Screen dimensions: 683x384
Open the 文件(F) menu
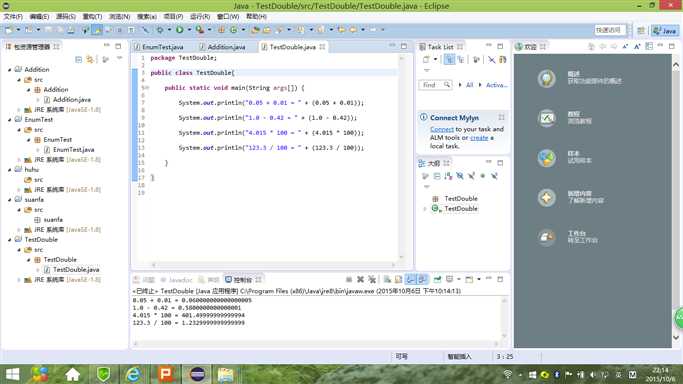click(13, 17)
